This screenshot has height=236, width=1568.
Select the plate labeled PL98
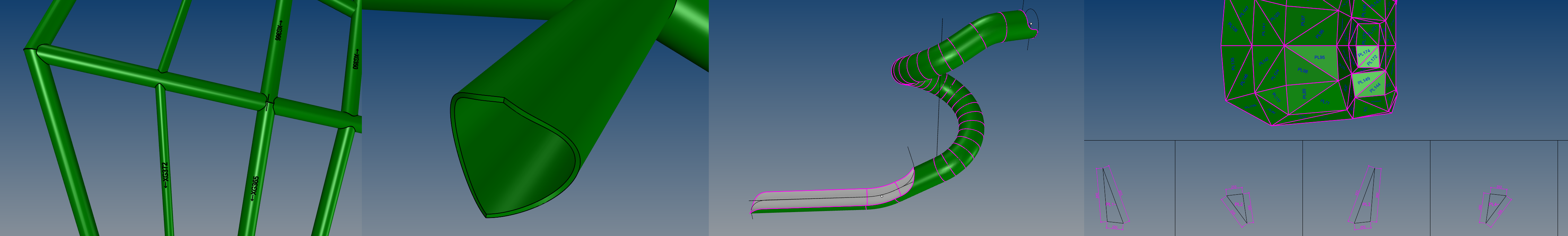click(1303, 71)
